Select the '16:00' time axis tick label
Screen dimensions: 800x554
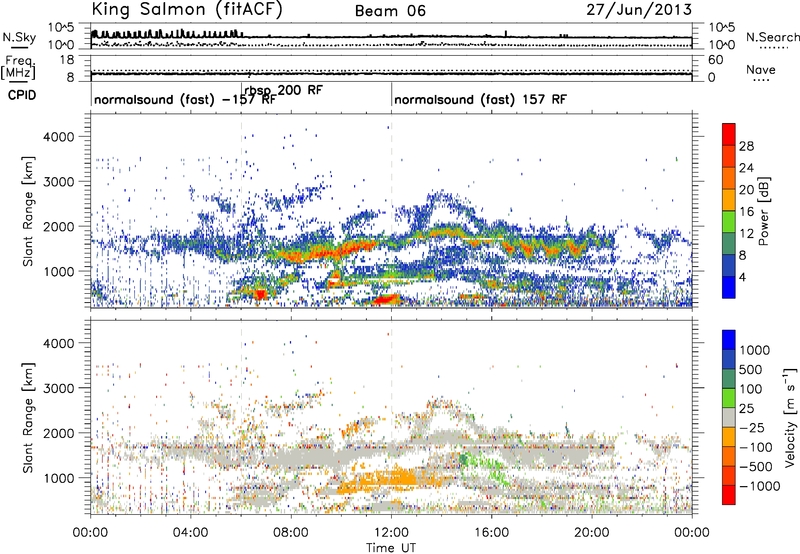pos(491,533)
